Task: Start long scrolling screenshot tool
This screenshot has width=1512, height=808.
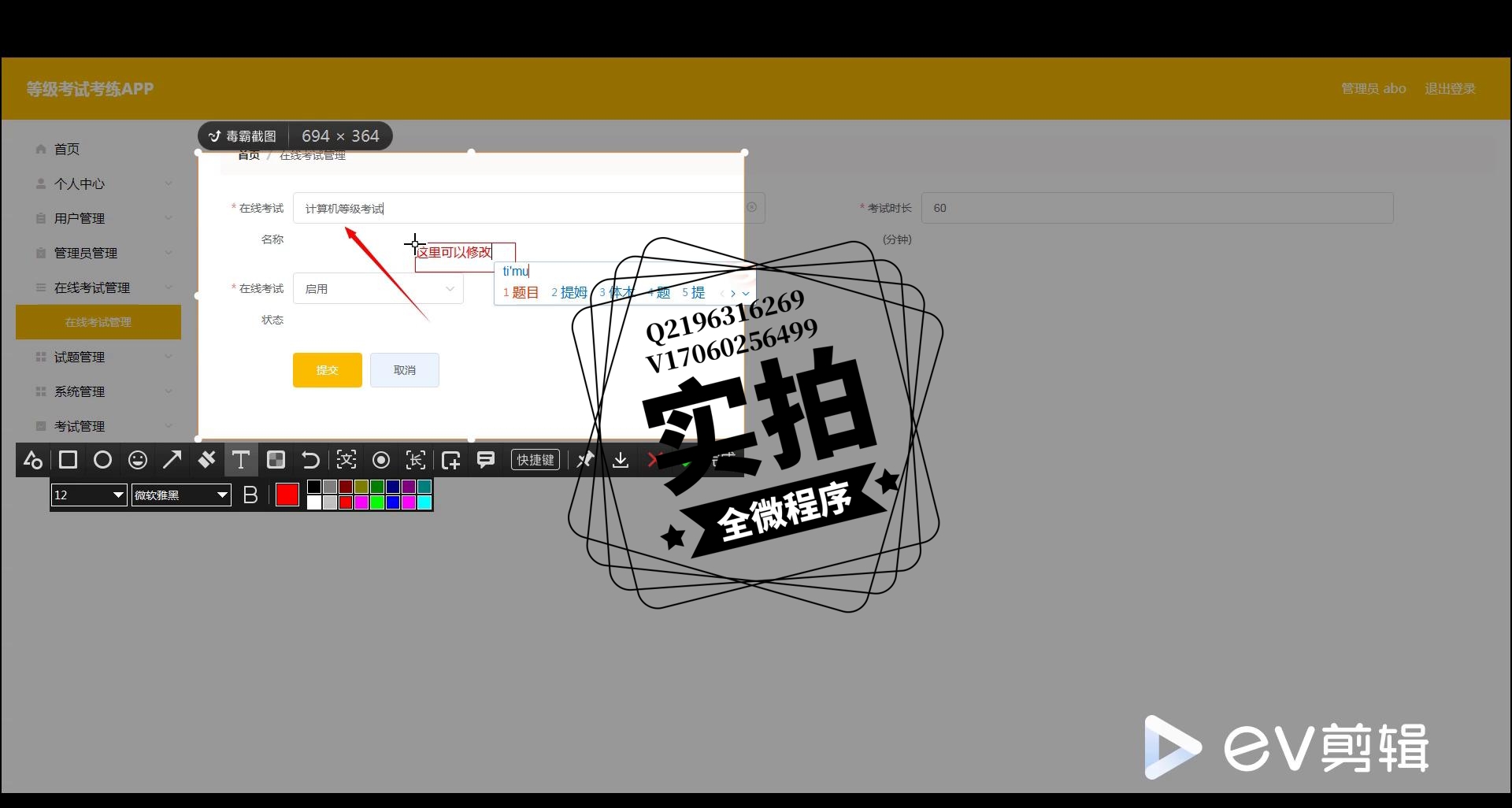Action: point(416,460)
